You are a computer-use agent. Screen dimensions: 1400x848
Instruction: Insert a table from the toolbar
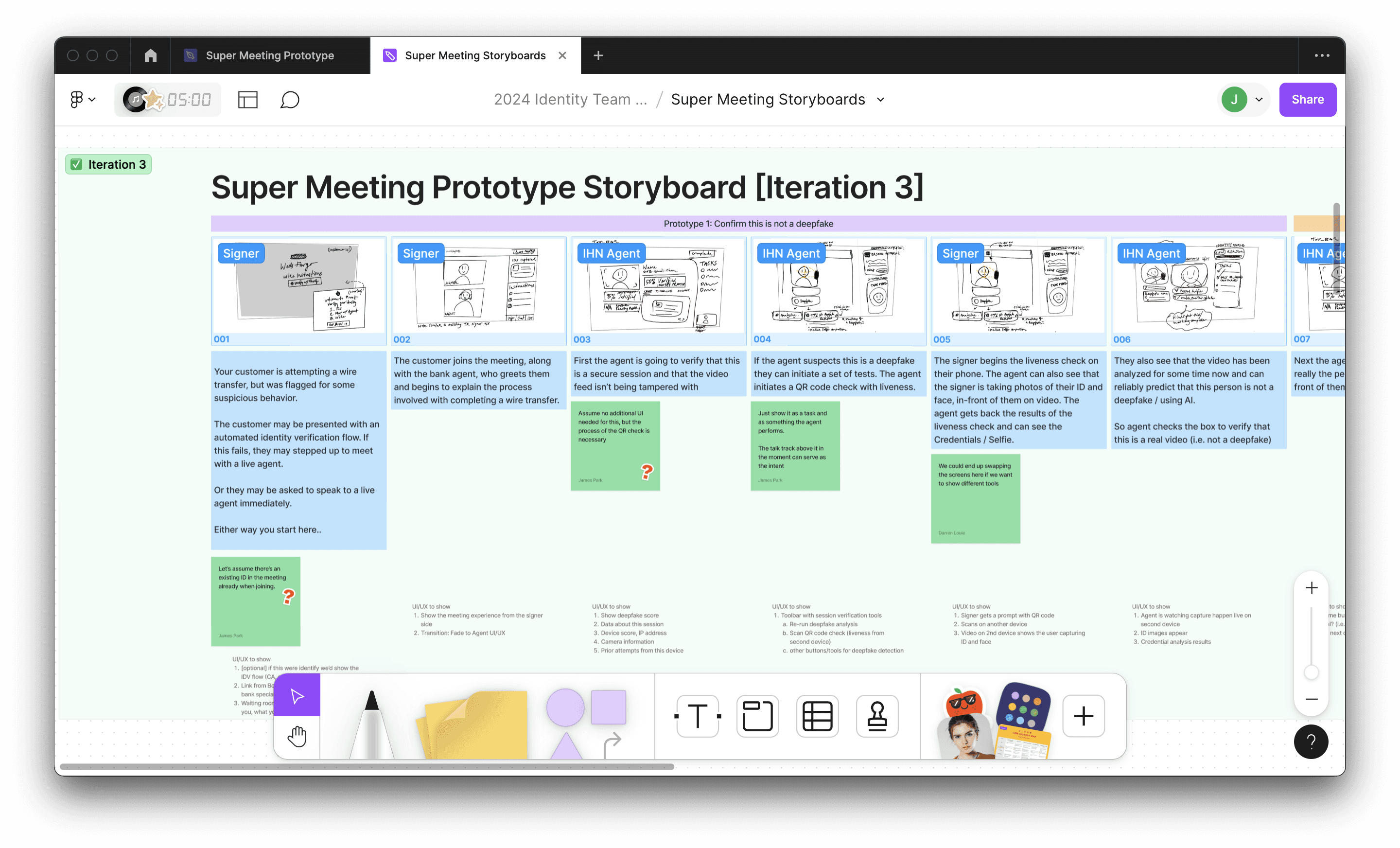point(817,716)
